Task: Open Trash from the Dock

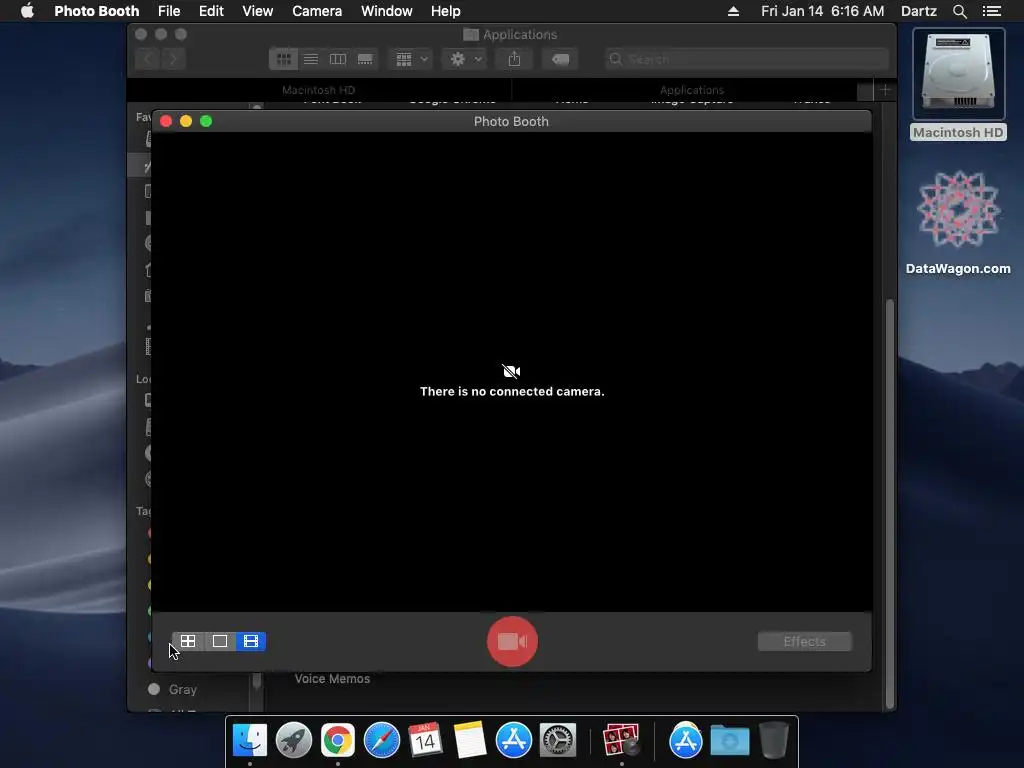Action: tap(774, 741)
